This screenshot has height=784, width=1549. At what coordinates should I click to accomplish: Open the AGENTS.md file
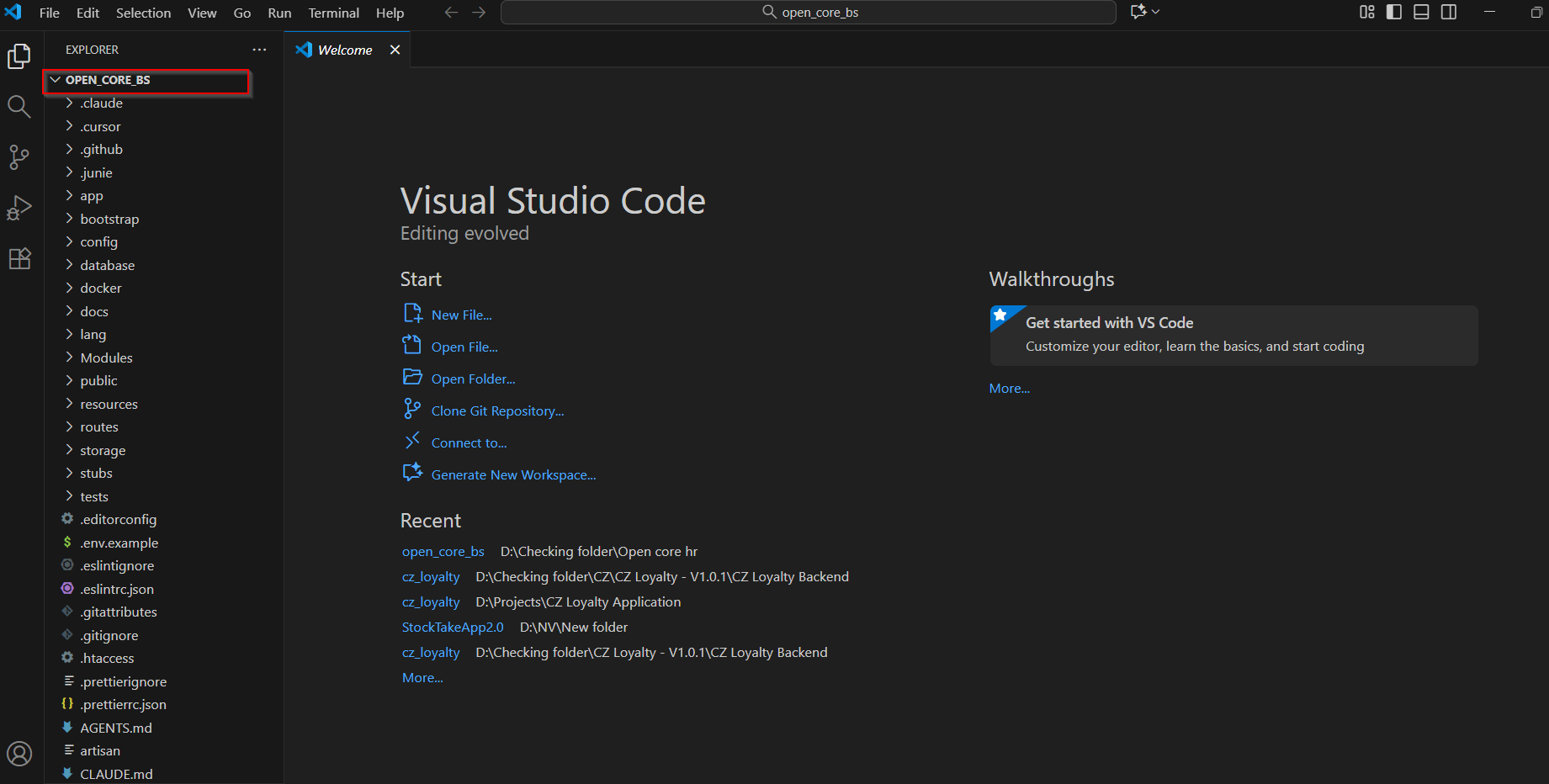click(116, 728)
